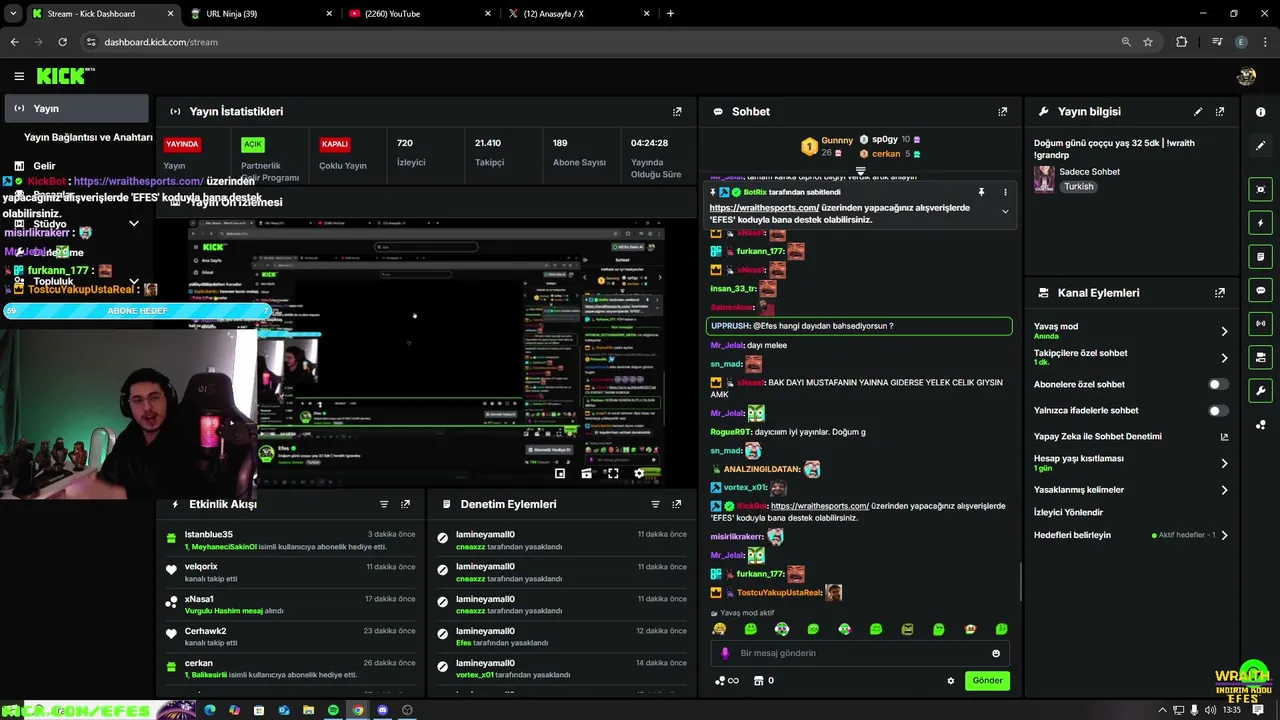Click the dashboard.kick.com address bar
The height and width of the screenshot is (720, 1280).
(600, 42)
